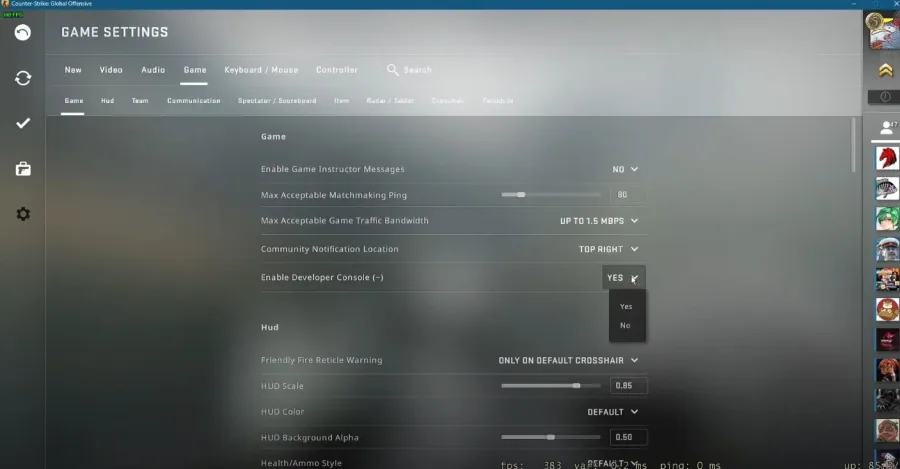
Task: Jump to the Game sub-section tab
Action: tap(74, 100)
